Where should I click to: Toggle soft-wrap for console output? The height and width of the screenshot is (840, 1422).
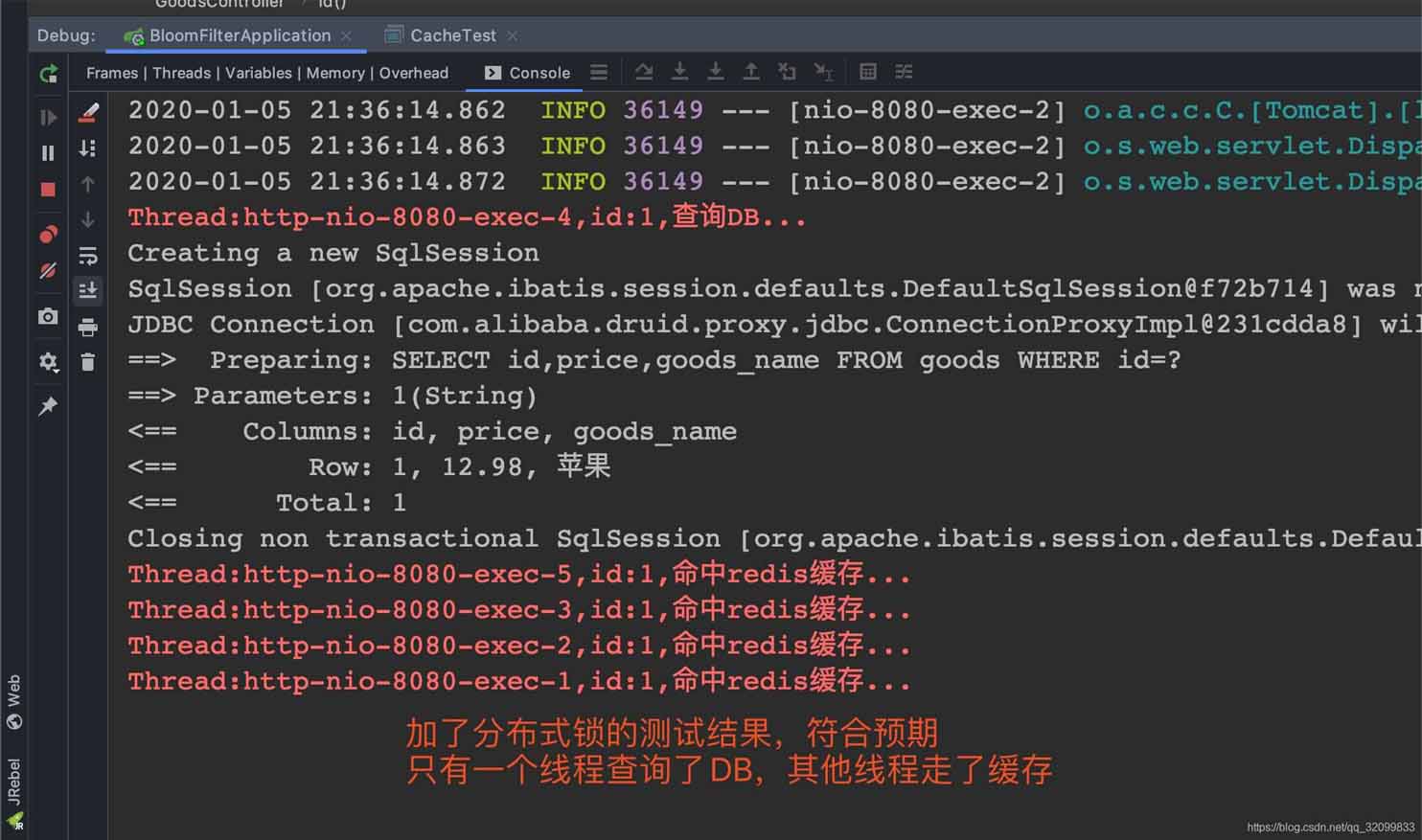[x=88, y=256]
